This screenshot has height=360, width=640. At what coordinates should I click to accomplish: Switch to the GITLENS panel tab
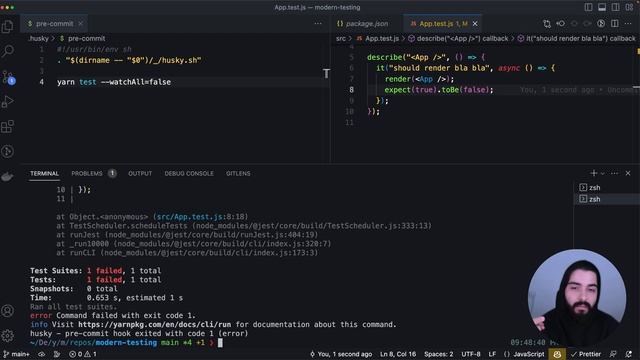tap(238, 173)
